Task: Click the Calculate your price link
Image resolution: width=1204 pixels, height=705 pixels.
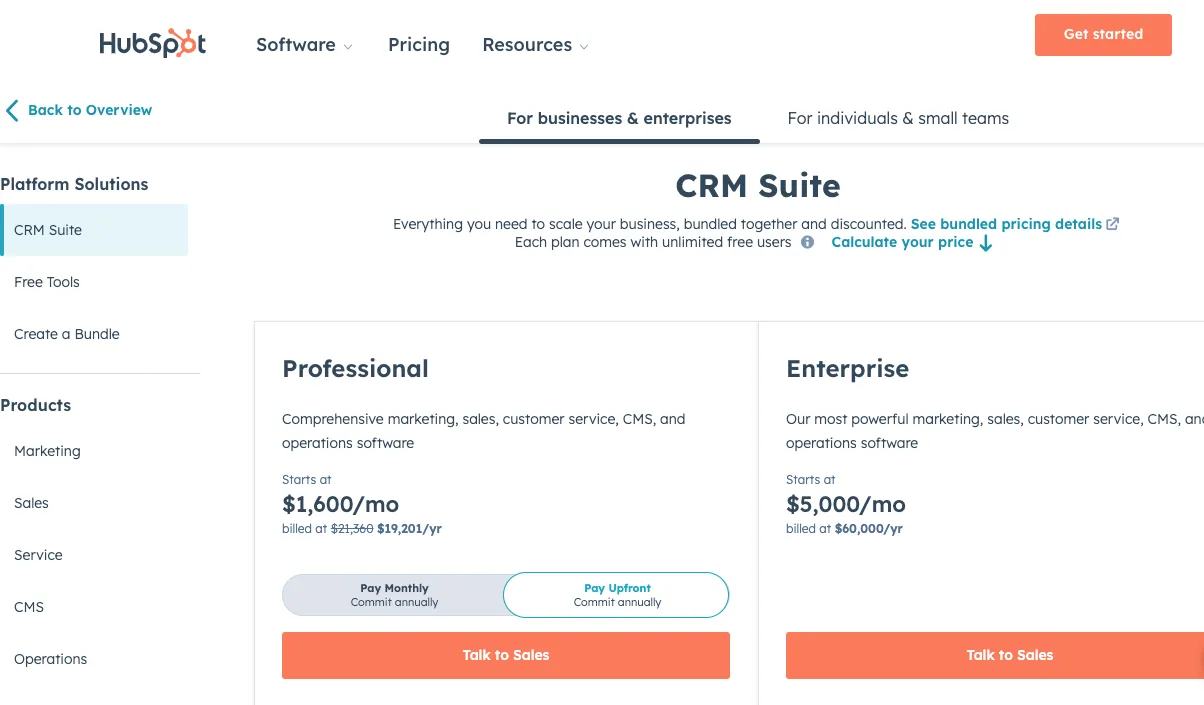Action: pos(902,242)
